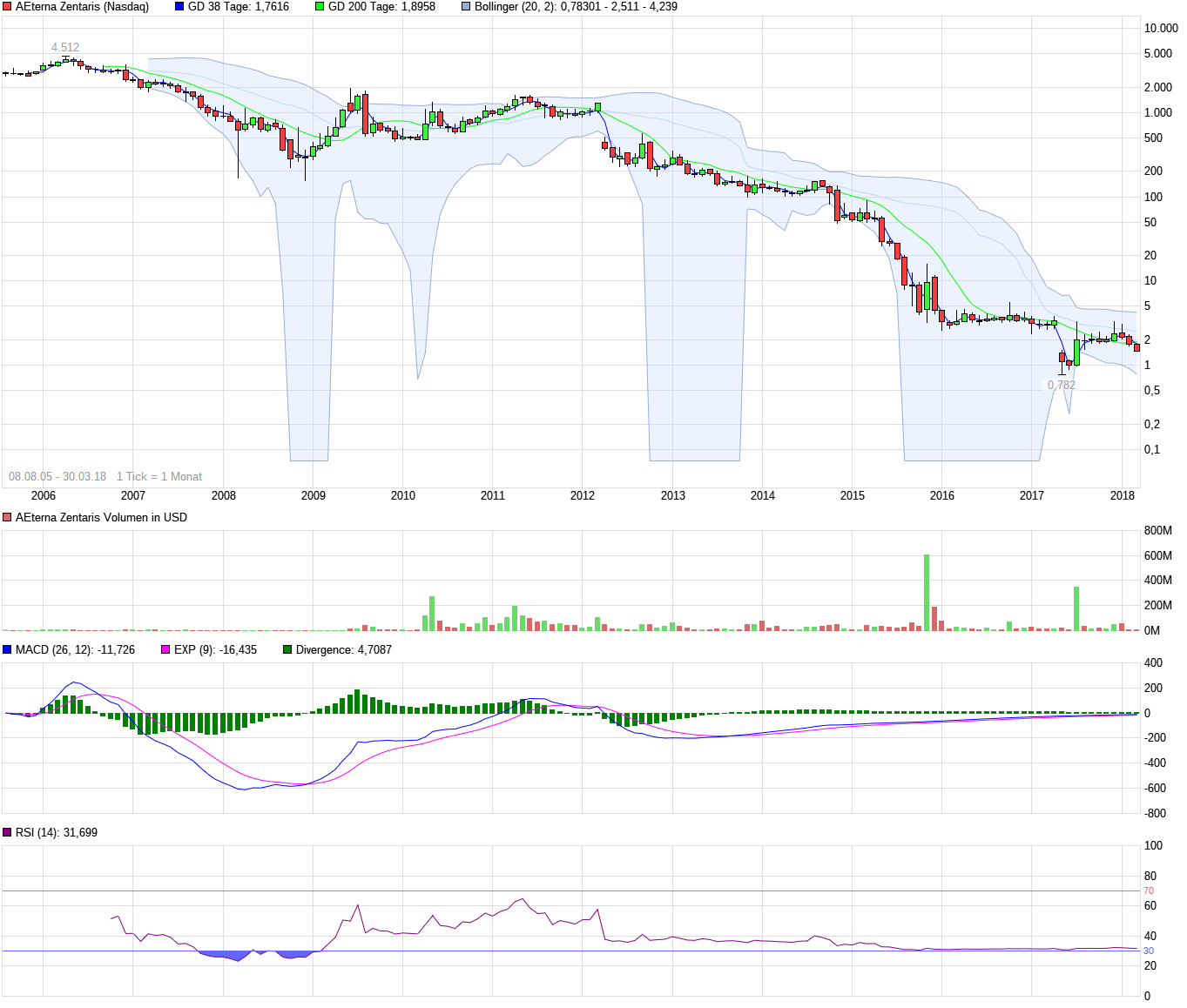Click the tall green volume bar in 2017
The width and height of the screenshot is (1187, 1008).
coord(1076,608)
